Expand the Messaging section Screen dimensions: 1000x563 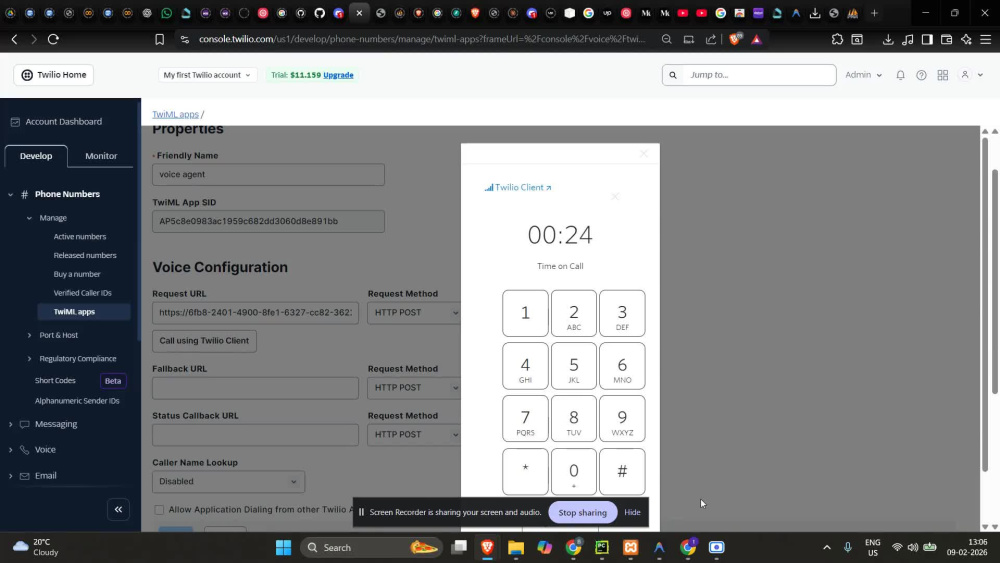10,425
